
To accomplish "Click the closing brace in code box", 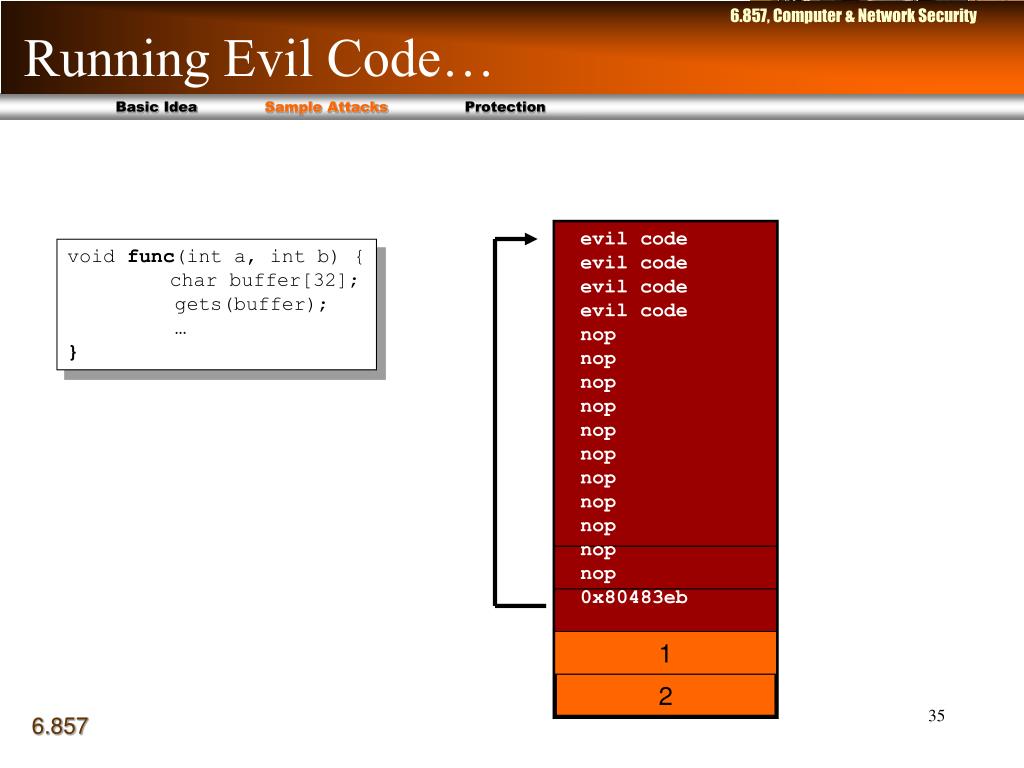I will 72,353.
